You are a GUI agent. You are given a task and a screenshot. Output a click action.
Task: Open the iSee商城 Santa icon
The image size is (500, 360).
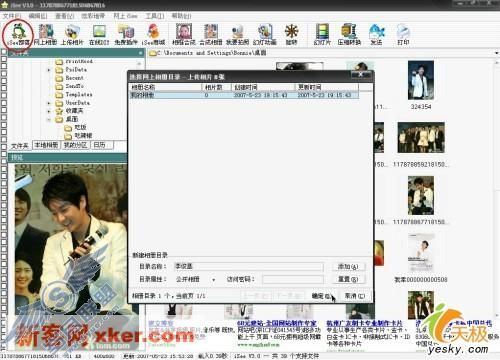[x=154, y=35]
